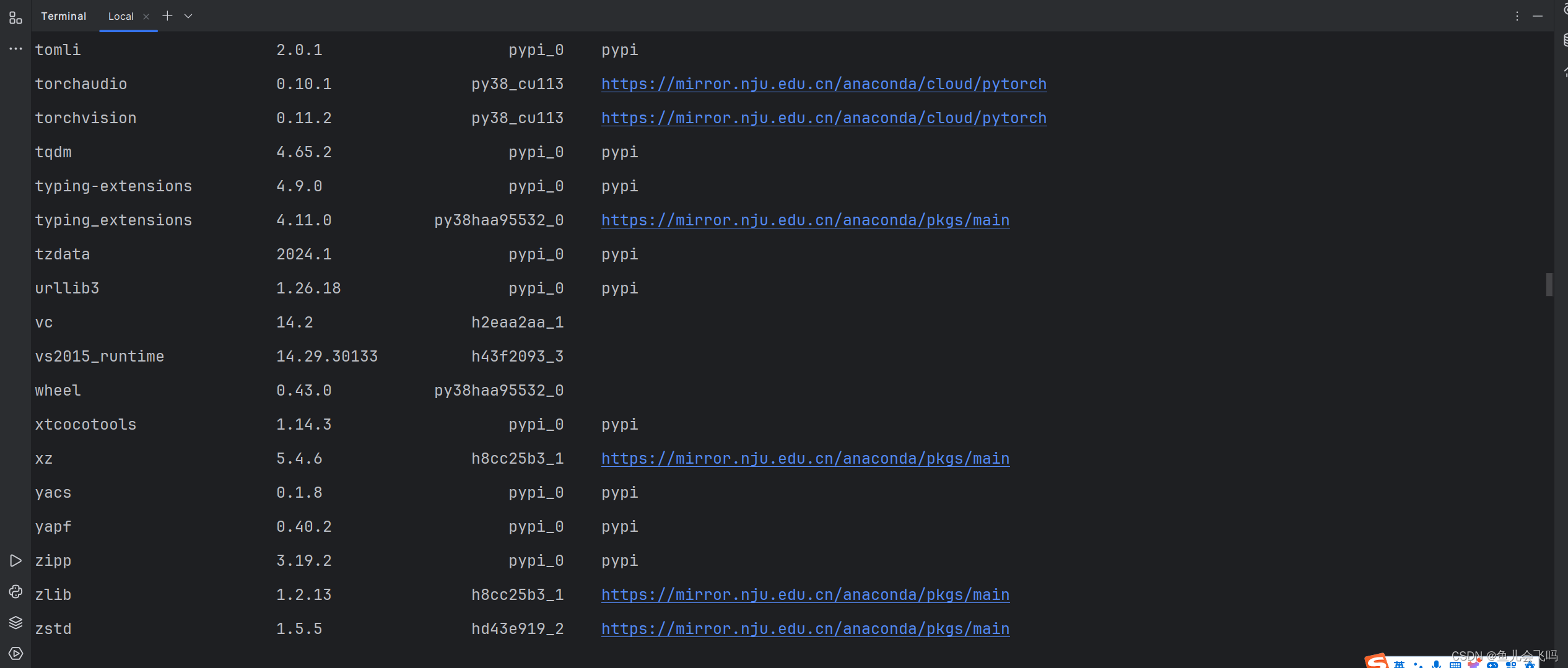This screenshot has width=1568, height=668.
Task: Select the Run tool window icon
Action: point(15,560)
